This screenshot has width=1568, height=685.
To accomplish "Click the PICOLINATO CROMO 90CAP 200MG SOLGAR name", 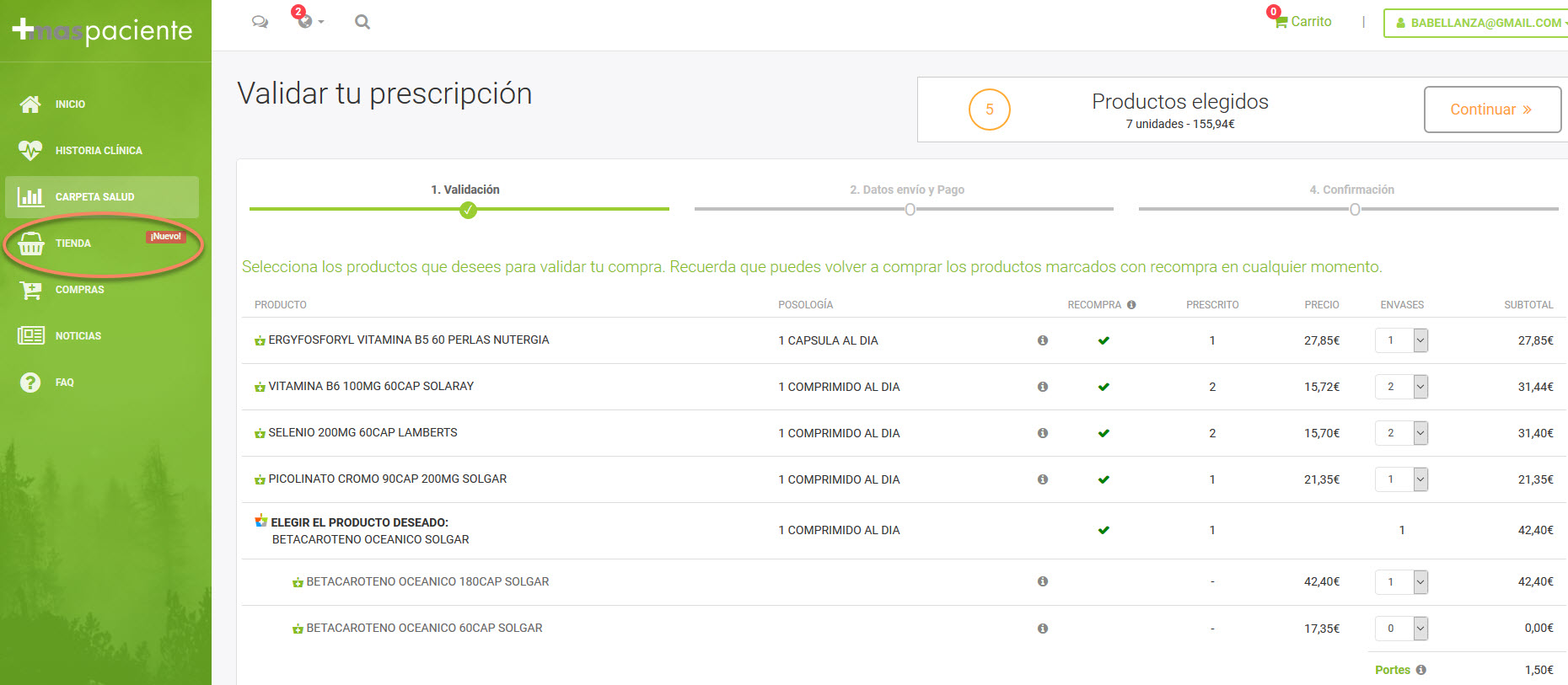I will pyautogui.click(x=388, y=479).
